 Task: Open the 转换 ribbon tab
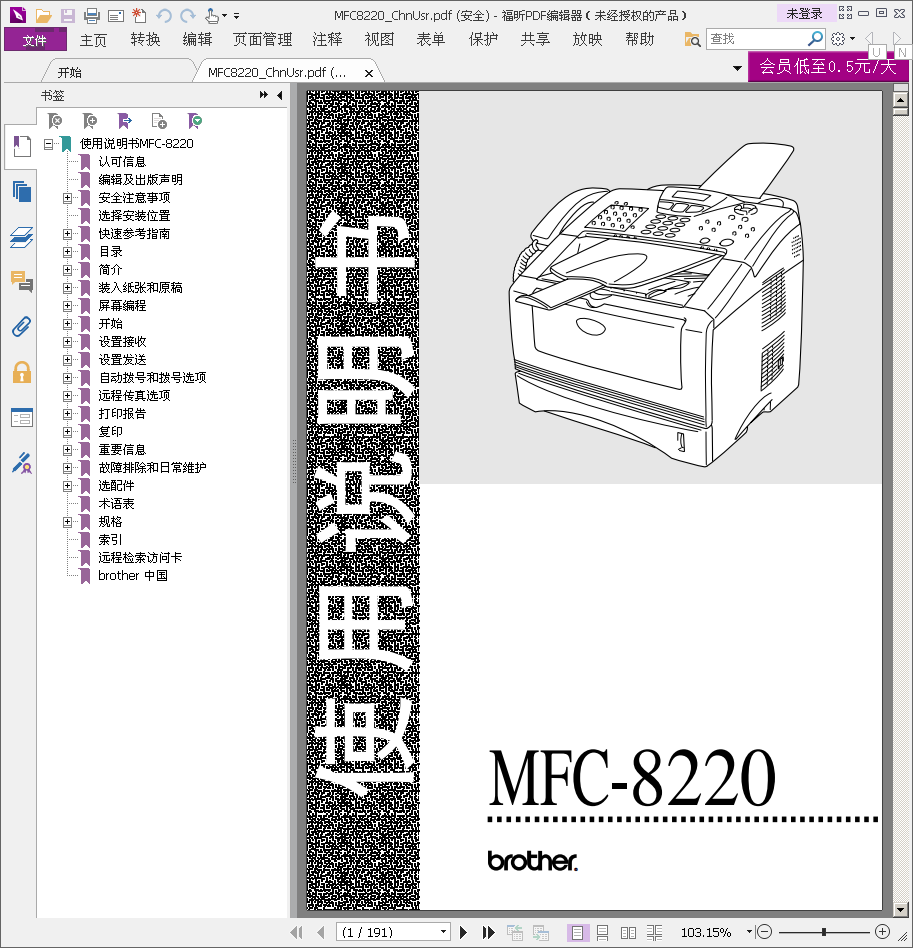(x=145, y=40)
